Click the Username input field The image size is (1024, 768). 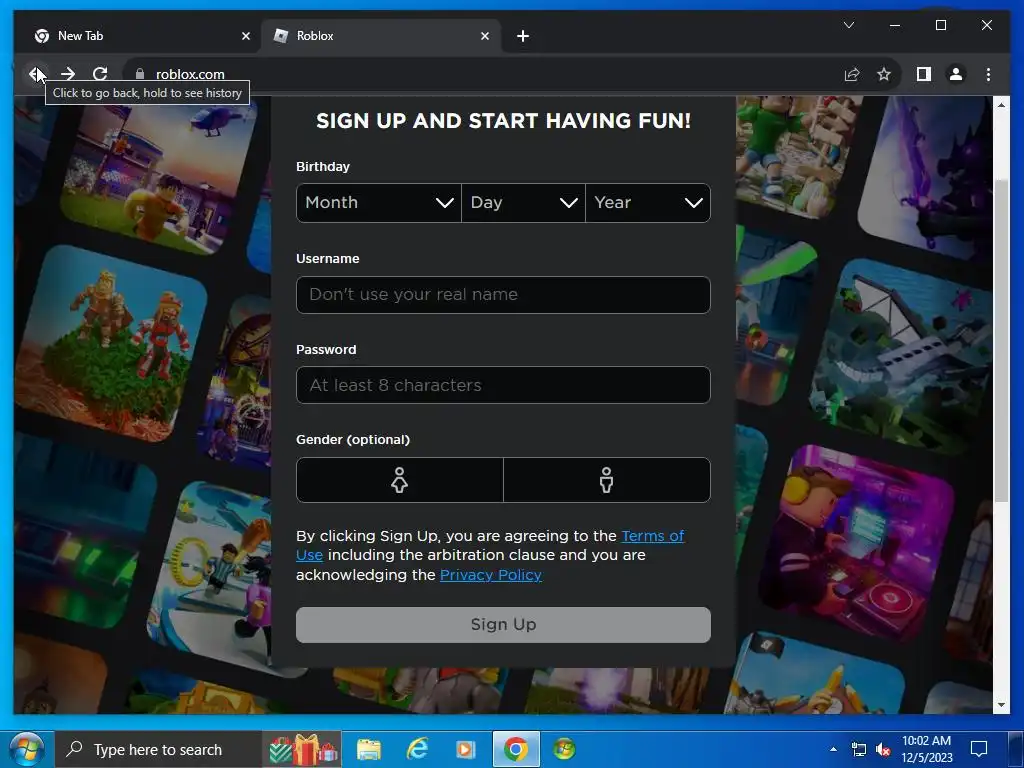tap(503, 295)
